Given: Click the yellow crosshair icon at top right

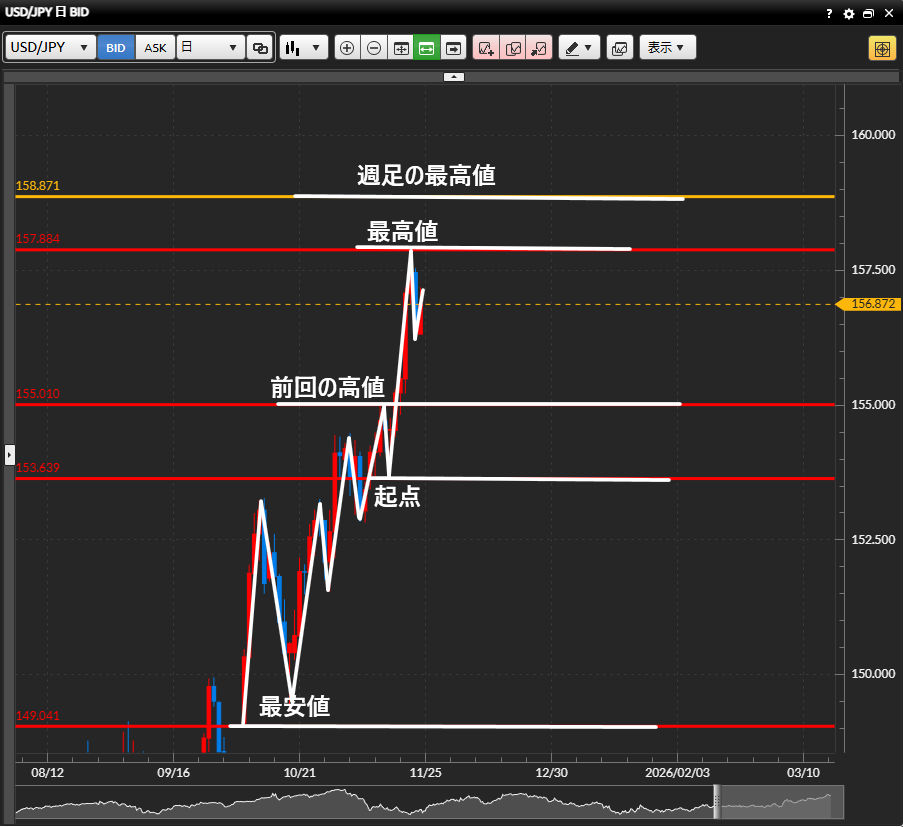Looking at the screenshot, I should pyautogui.click(x=882, y=48).
